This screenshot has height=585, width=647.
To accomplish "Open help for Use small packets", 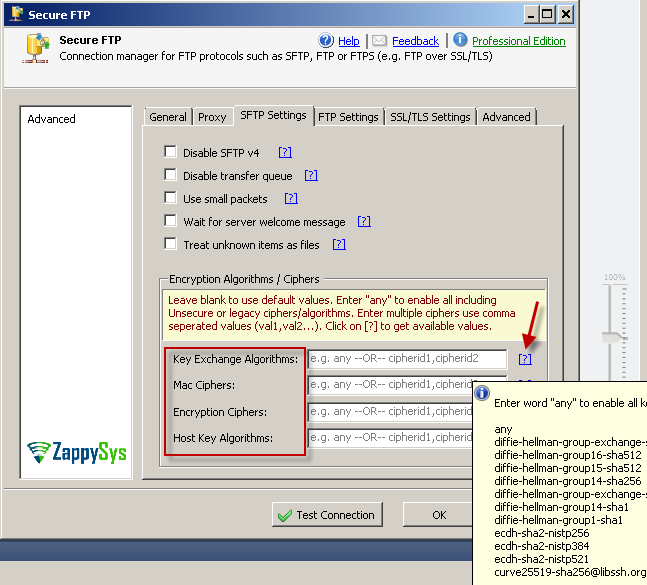I will pos(291,198).
